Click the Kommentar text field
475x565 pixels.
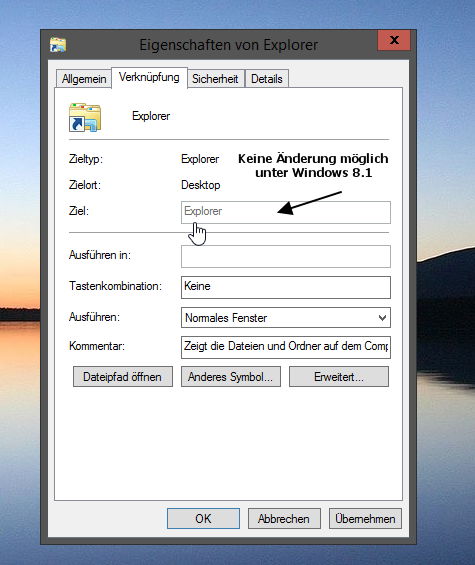pos(286,347)
